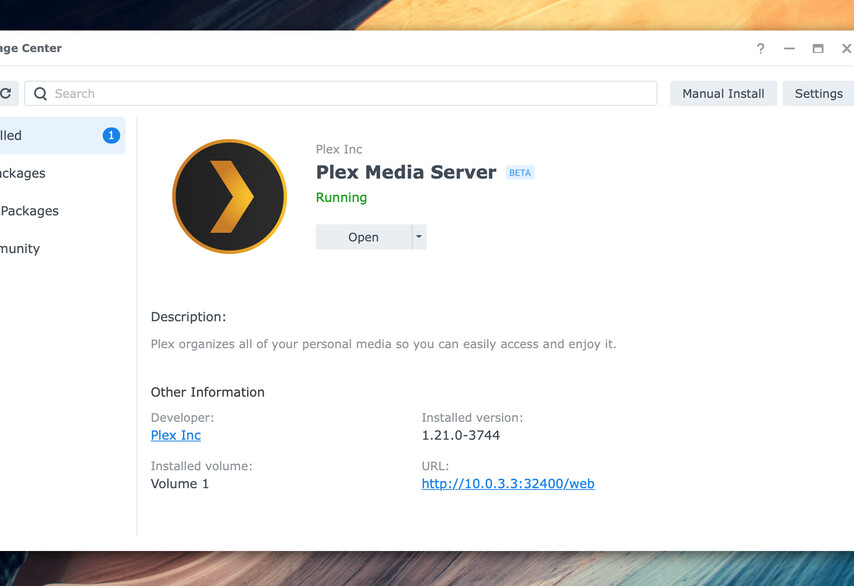The image size is (854, 586).
Task: Expand the dropdown arrow beside Open
Action: point(419,237)
